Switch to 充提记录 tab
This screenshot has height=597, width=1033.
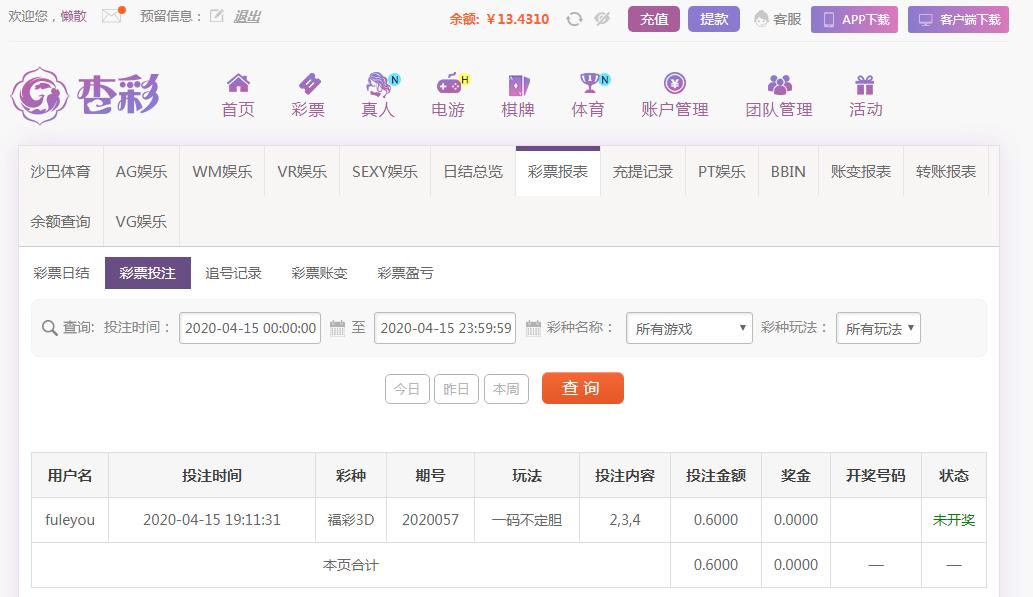pos(643,171)
